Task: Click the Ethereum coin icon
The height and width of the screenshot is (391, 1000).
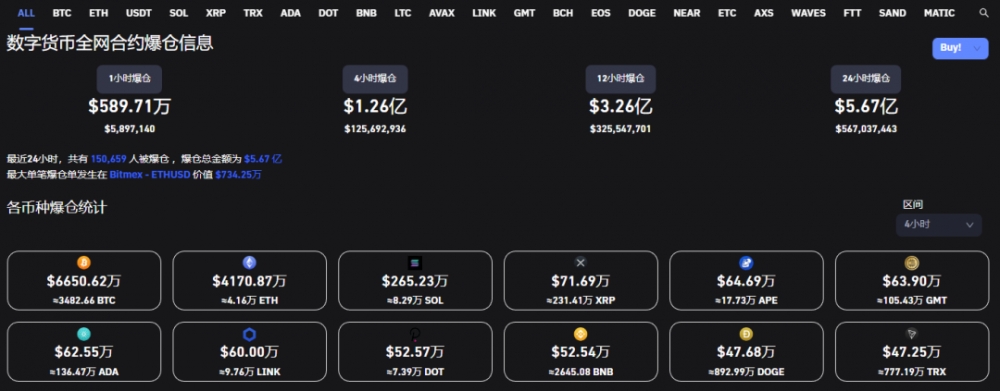Action: (x=249, y=263)
